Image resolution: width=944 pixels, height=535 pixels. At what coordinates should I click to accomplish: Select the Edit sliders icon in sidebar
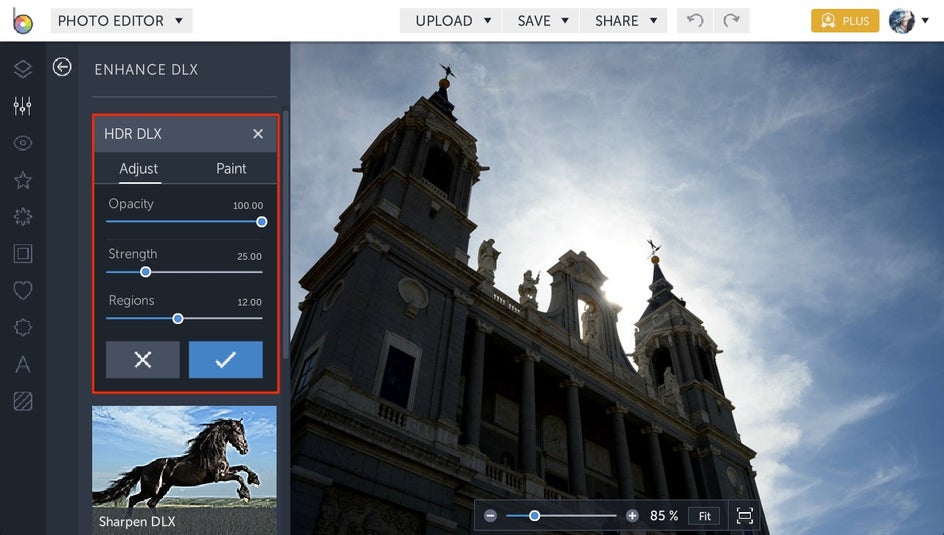tap(23, 106)
